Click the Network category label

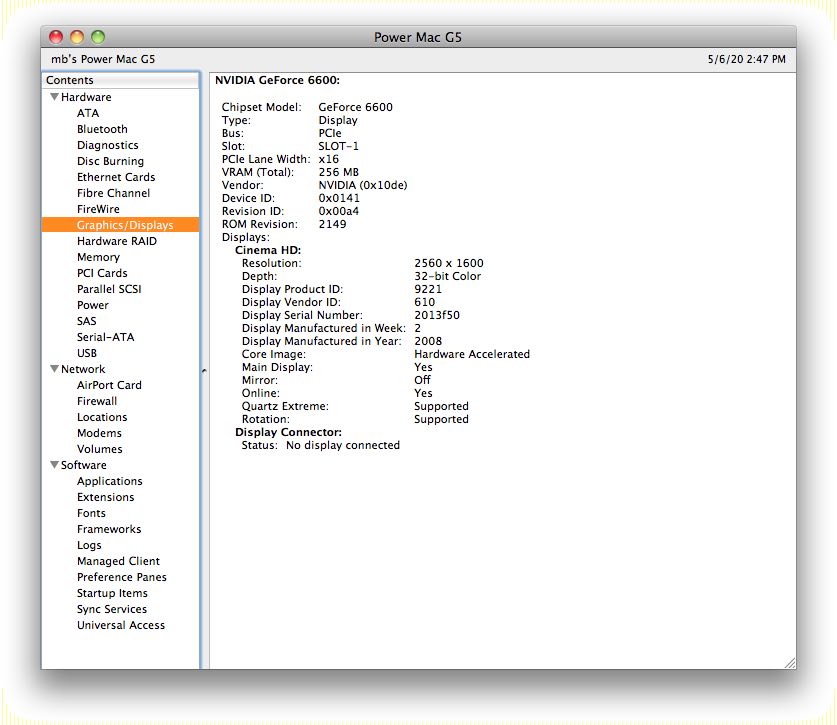point(83,369)
